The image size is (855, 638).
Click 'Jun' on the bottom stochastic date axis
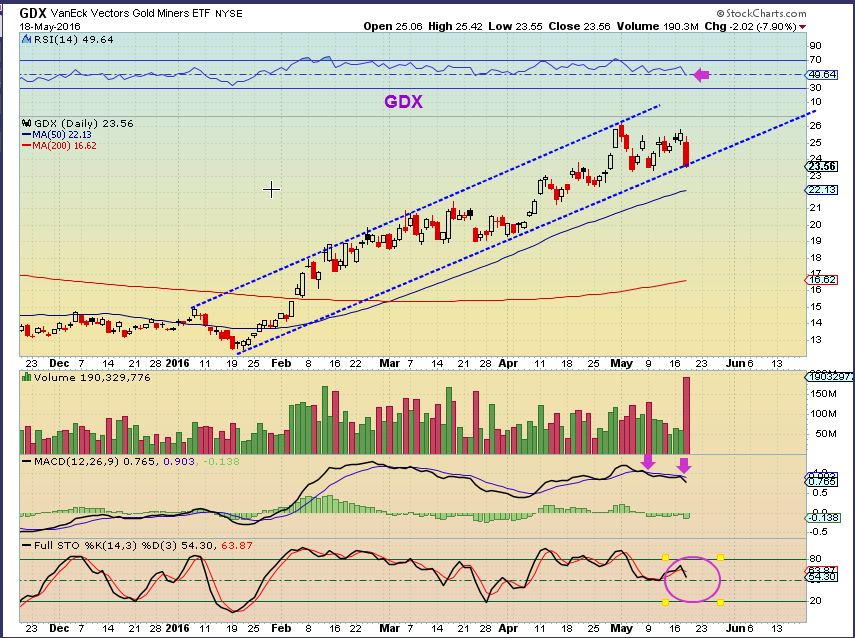(x=735, y=628)
